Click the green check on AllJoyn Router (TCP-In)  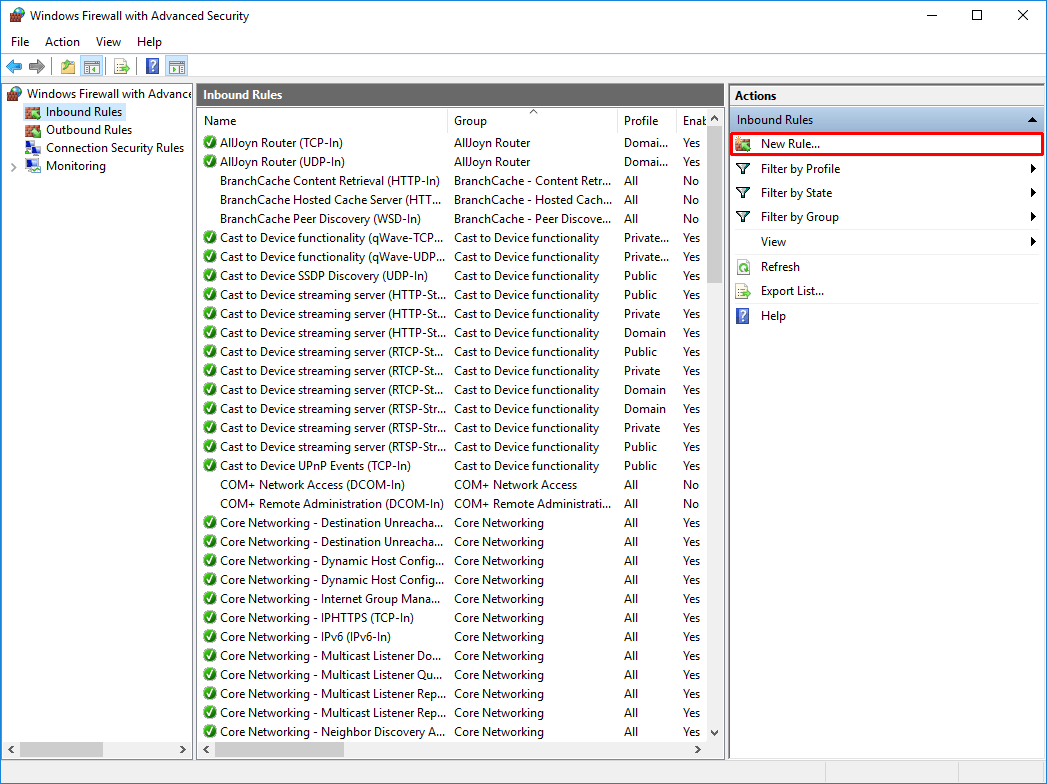[x=210, y=143]
